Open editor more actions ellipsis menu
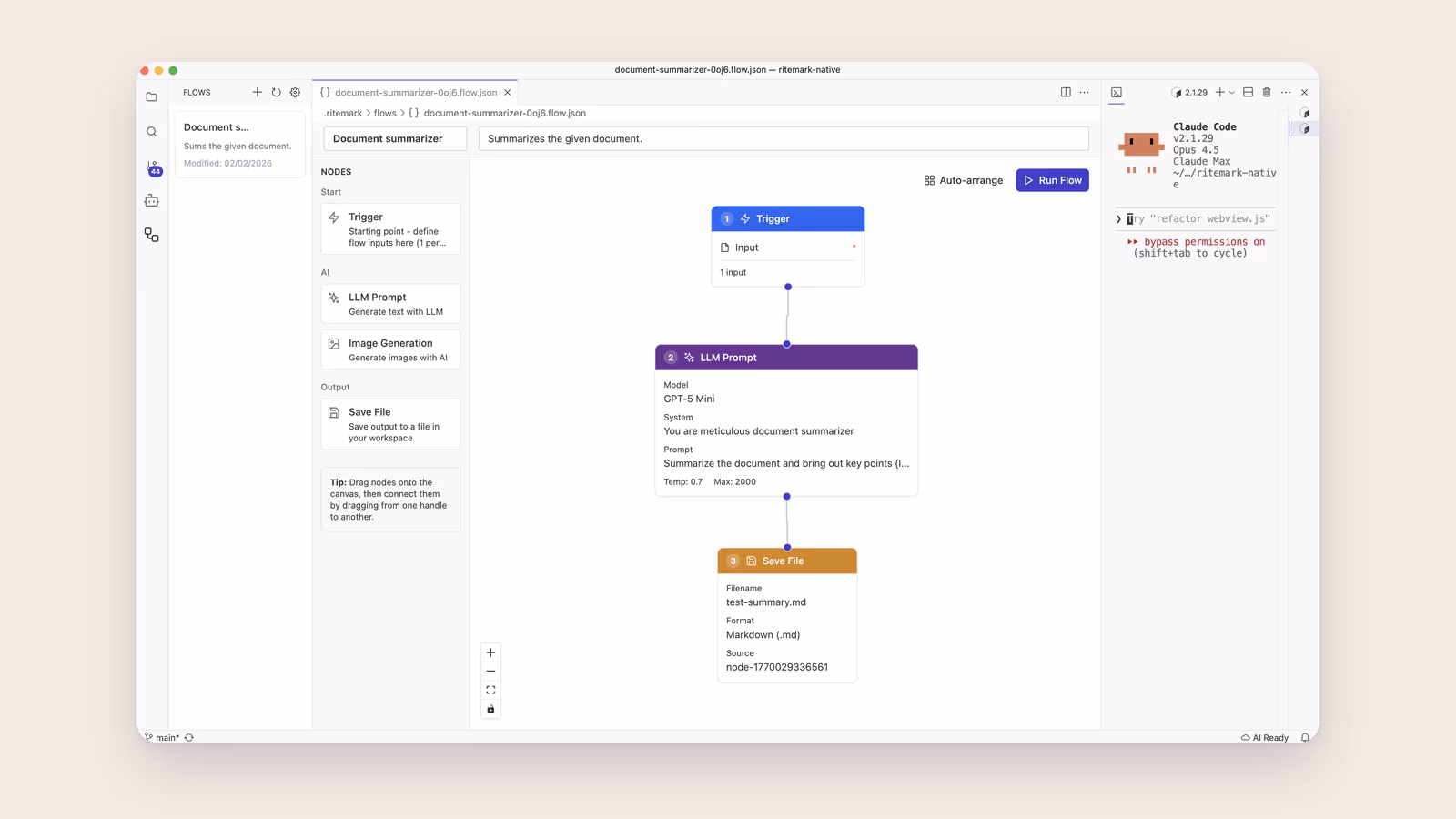Screen dimensions: 1456x819 click(1084, 92)
